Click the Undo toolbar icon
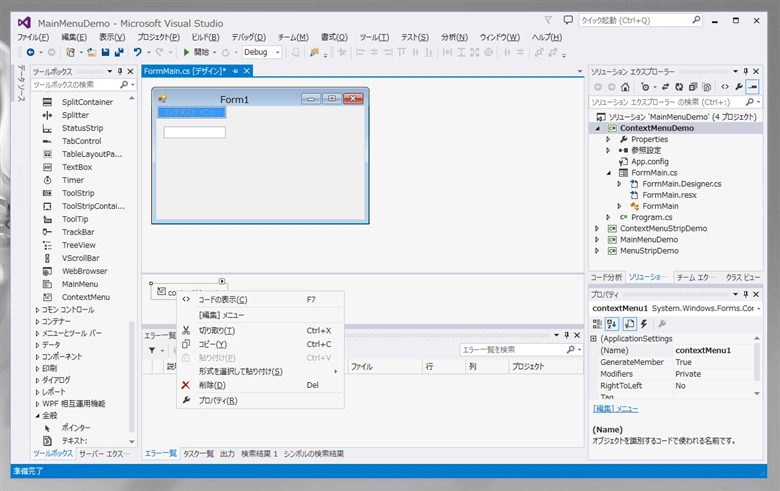The height and width of the screenshot is (491, 780). click(x=138, y=52)
